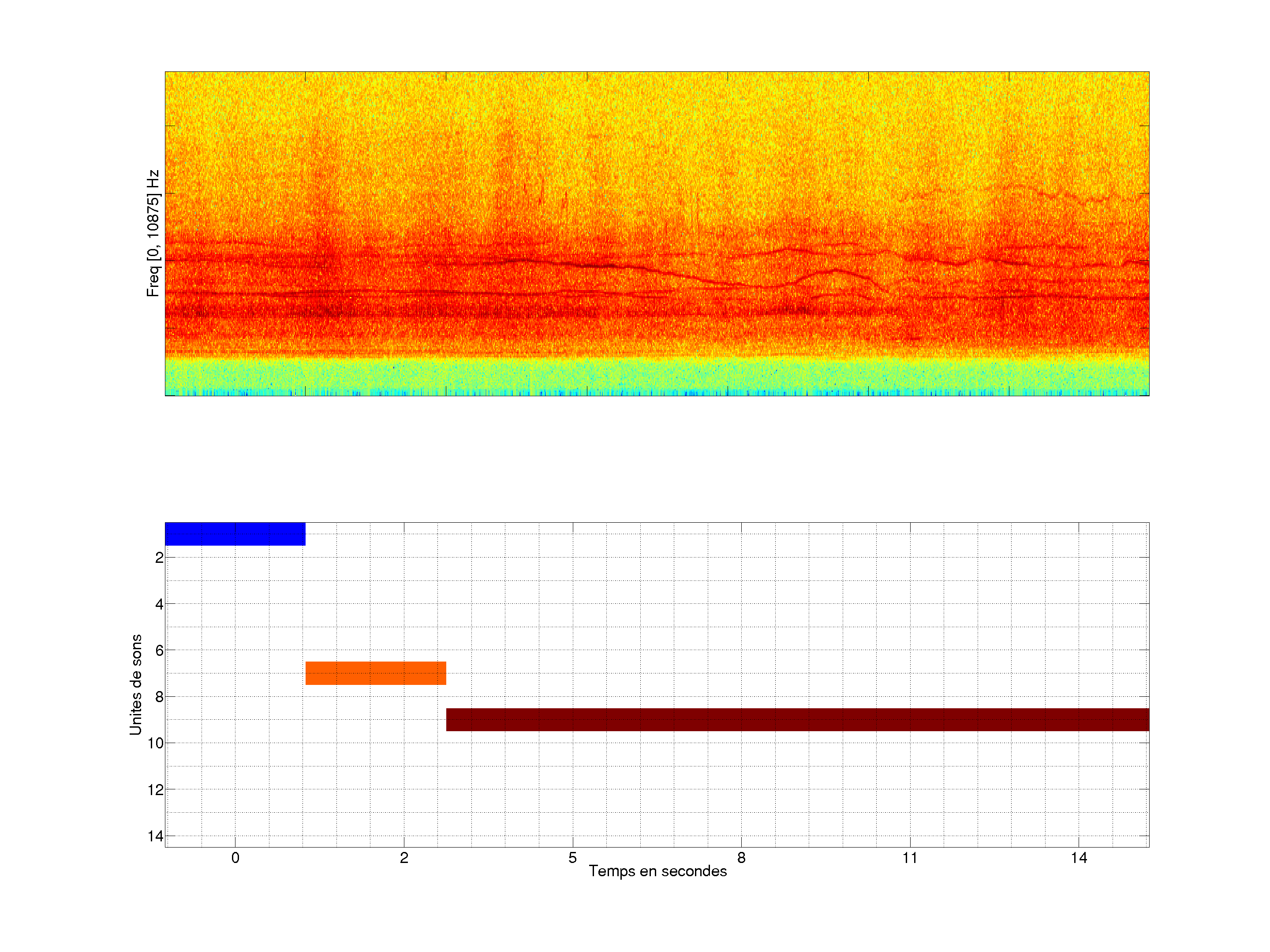Image resolution: width=1270 pixels, height=952 pixels.
Task: Click the dark red sound unit bar
Action: (x=797, y=720)
